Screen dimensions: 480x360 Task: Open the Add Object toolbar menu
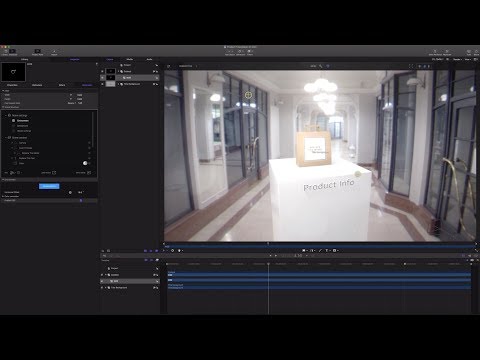[x=230, y=52]
